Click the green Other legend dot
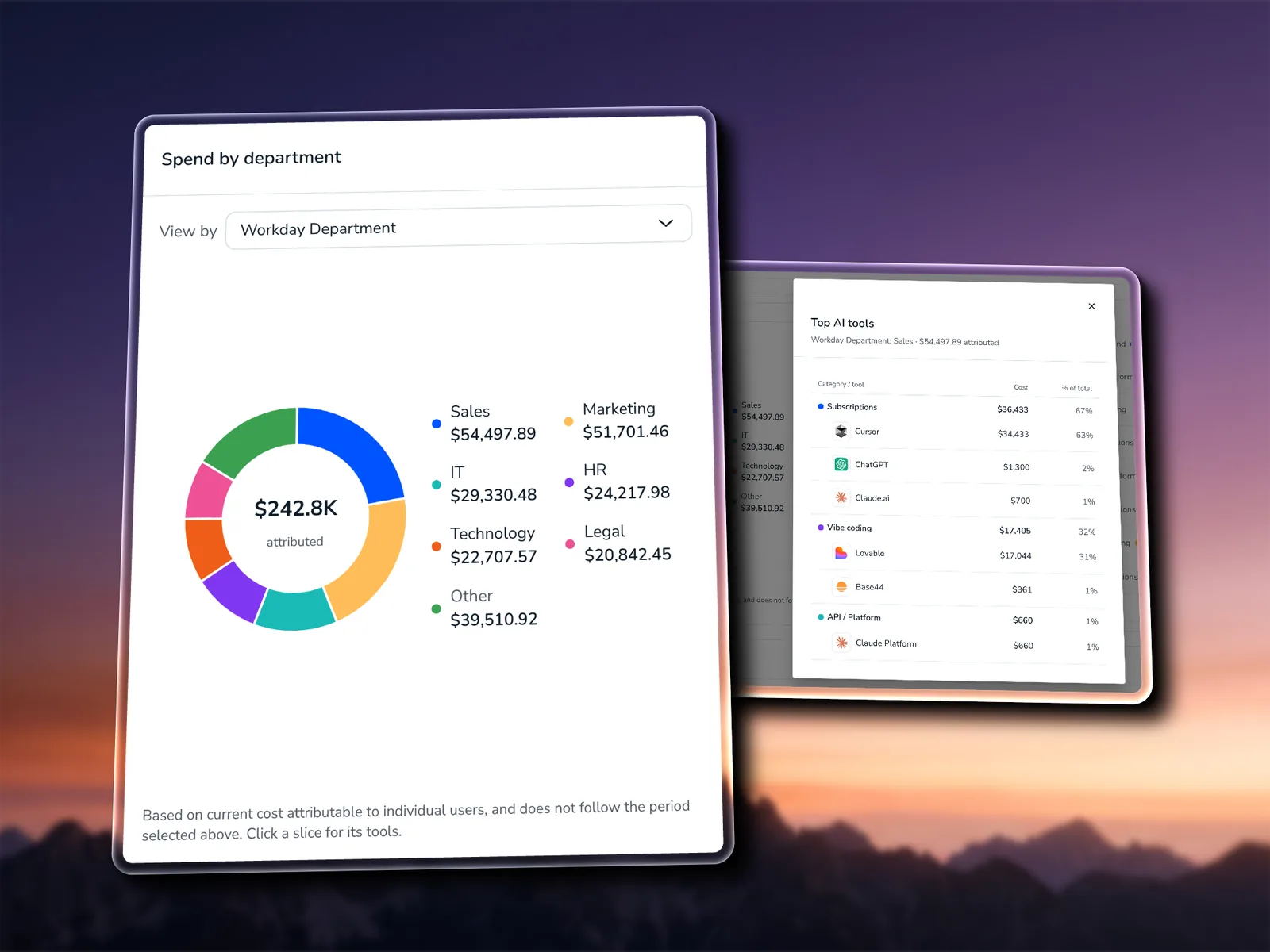The width and height of the screenshot is (1270, 952). tap(437, 608)
